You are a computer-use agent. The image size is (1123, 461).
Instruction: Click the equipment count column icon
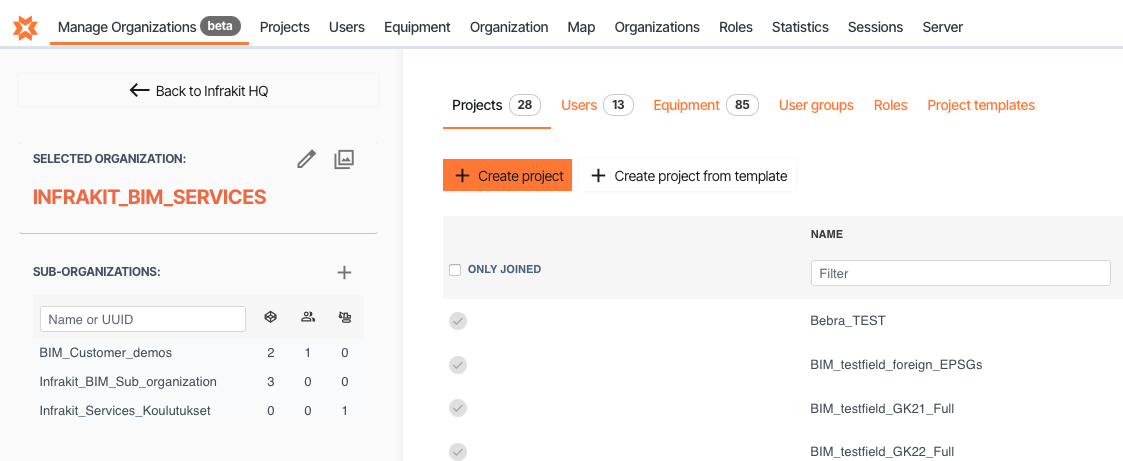[x=345, y=318]
